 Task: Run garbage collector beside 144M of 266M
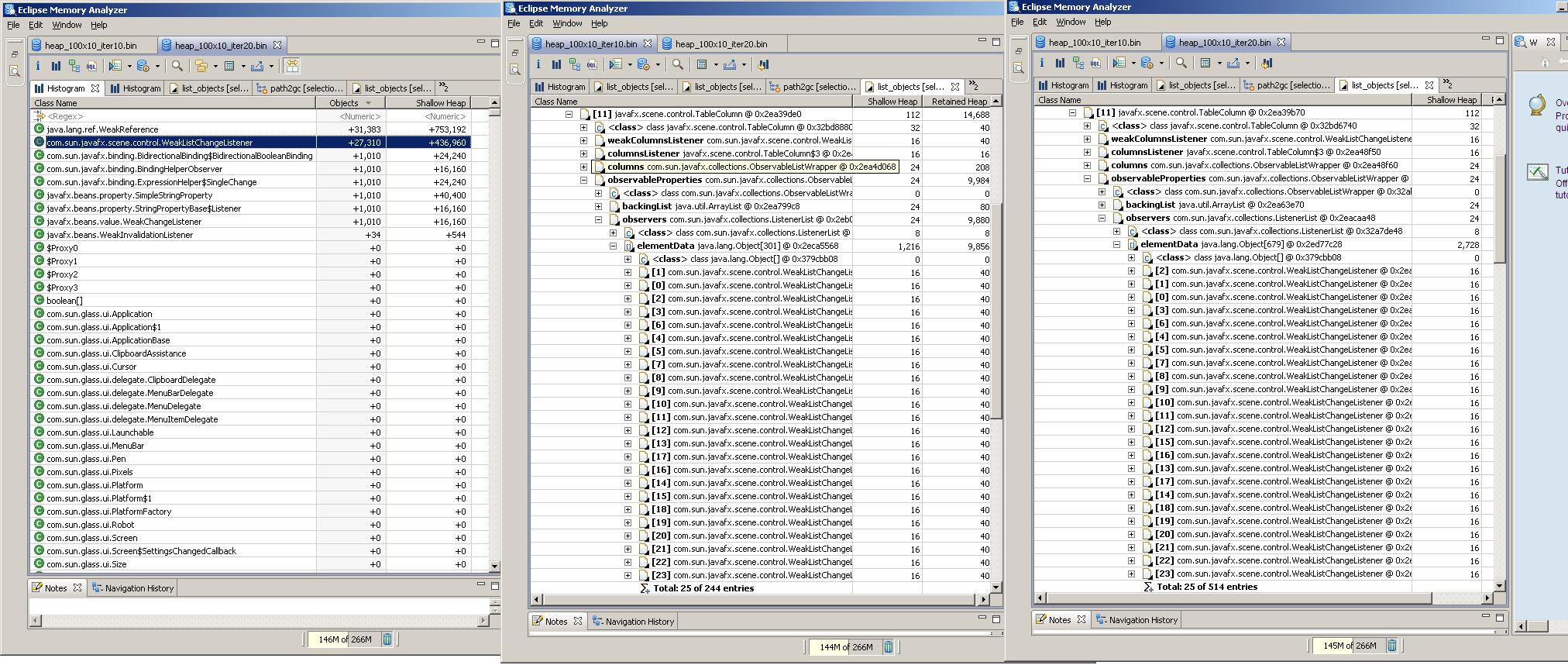pyautogui.click(x=889, y=647)
